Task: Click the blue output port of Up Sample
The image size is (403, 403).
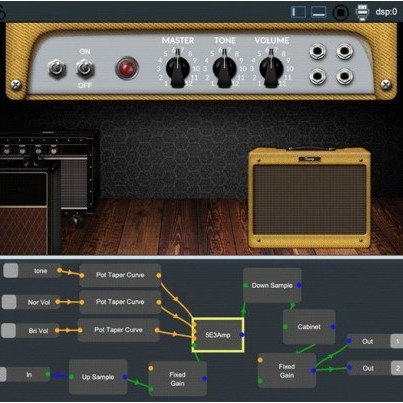Action: point(125,377)
